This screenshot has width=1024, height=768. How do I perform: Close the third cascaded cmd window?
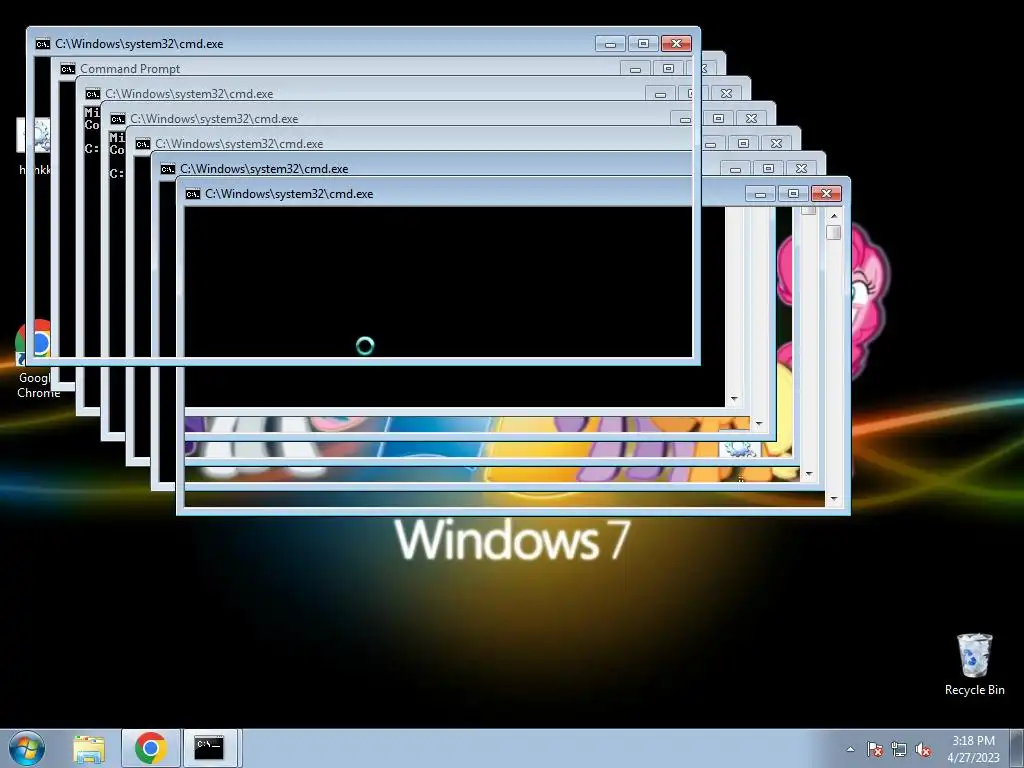(726, 93)
